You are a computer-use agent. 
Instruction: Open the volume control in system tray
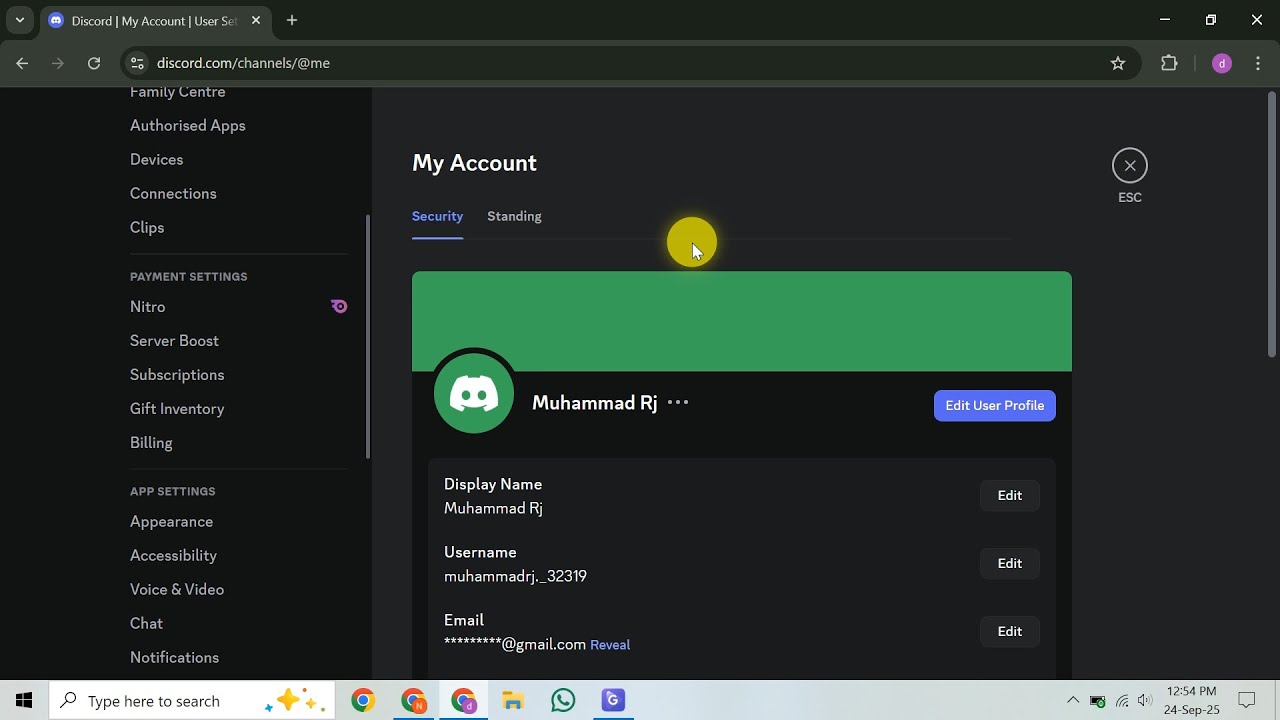[x=1145, y=701]
